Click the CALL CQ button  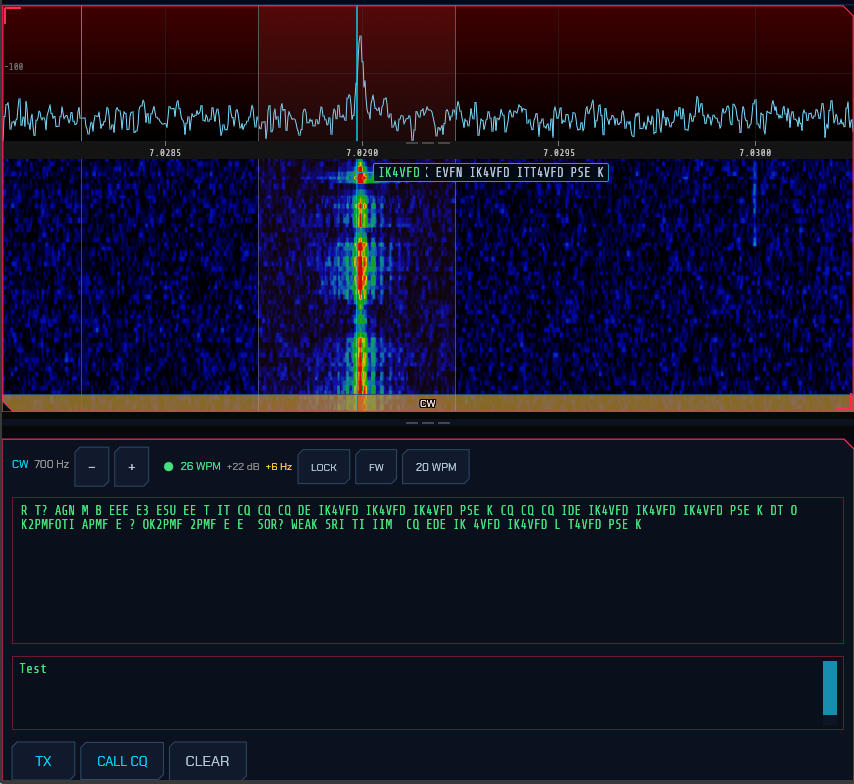pyautogui.click(x=122, y=761)
